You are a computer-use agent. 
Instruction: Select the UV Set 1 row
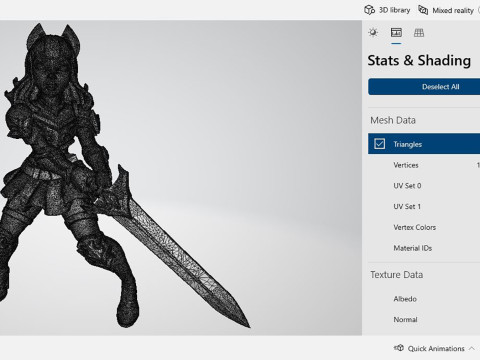tap(424, 206)
